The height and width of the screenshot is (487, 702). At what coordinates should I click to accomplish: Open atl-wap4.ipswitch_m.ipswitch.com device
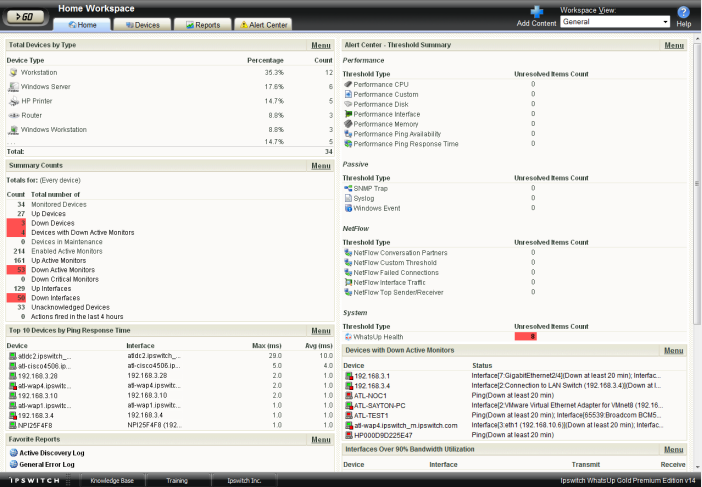pyautogui.click(x=406, y=425)
